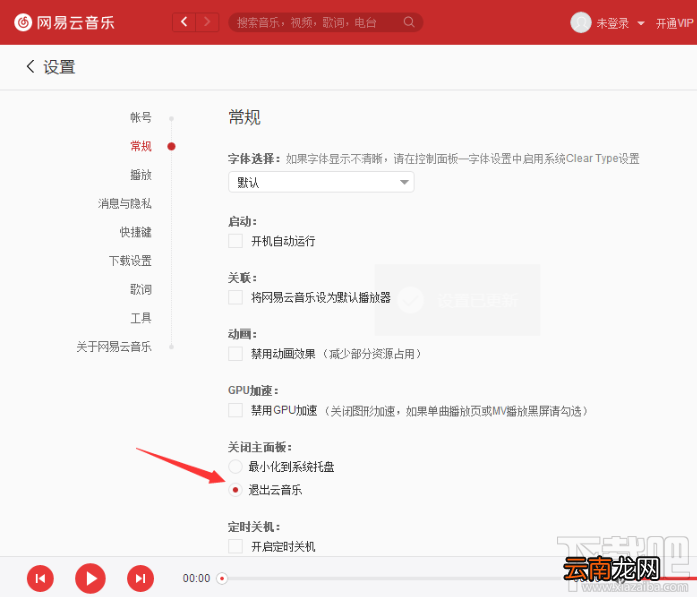Screen dimensions: 697x597
Task: Click the 关闭主面板 label
Action: click(260, 447)
